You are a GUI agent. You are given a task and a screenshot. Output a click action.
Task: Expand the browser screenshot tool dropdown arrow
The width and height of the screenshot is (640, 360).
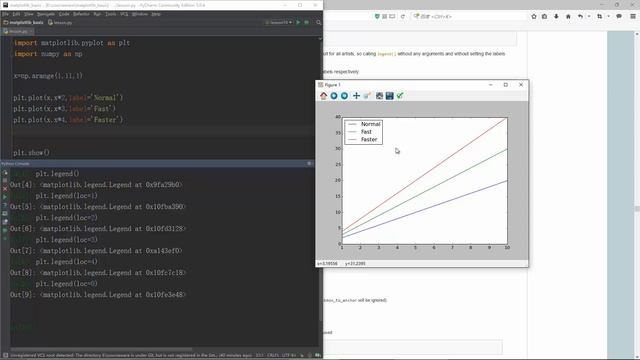608,16
